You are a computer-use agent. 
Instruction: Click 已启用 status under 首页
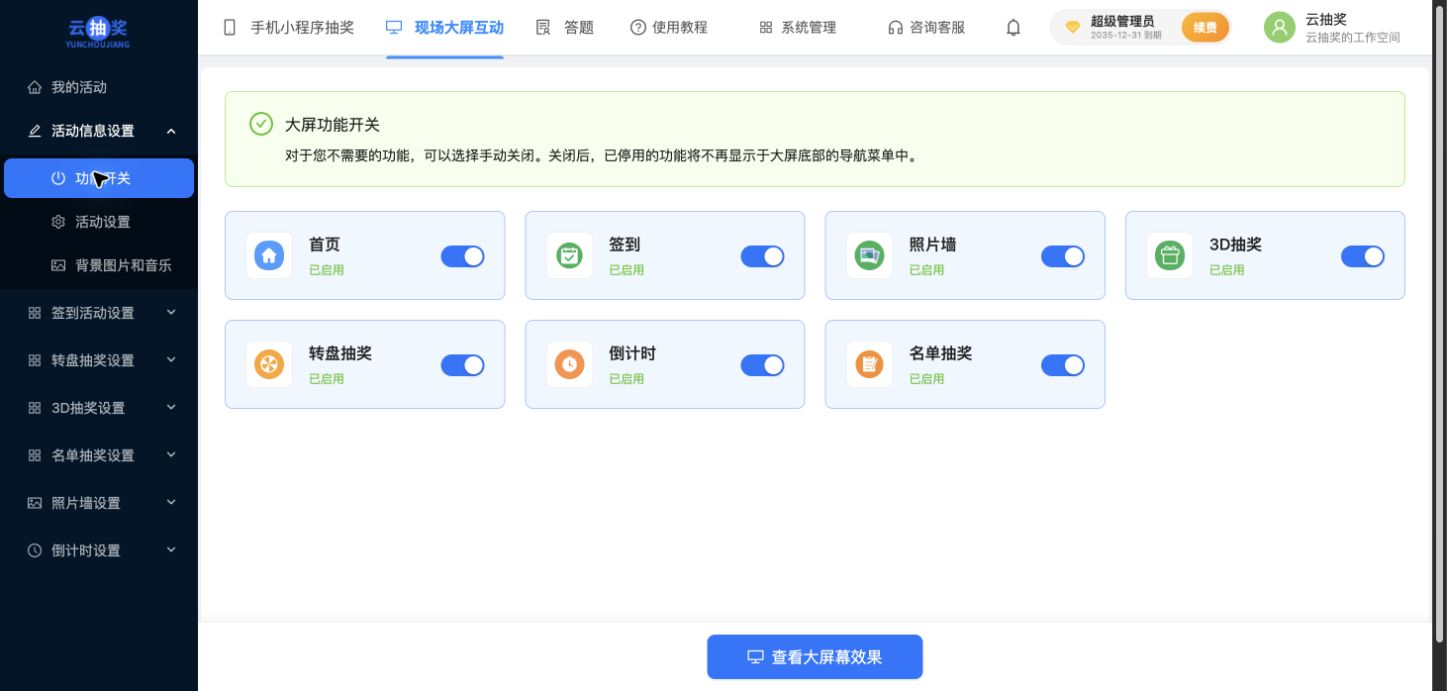326,270
